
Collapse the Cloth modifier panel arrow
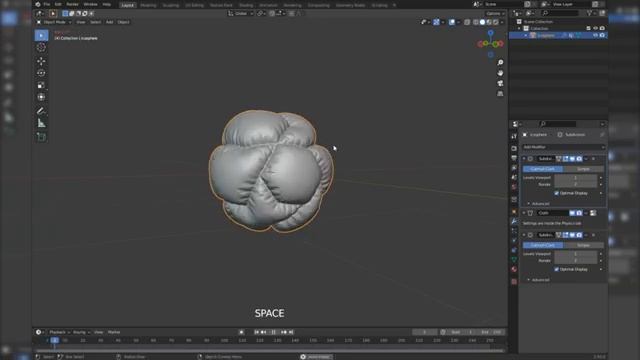524,213
